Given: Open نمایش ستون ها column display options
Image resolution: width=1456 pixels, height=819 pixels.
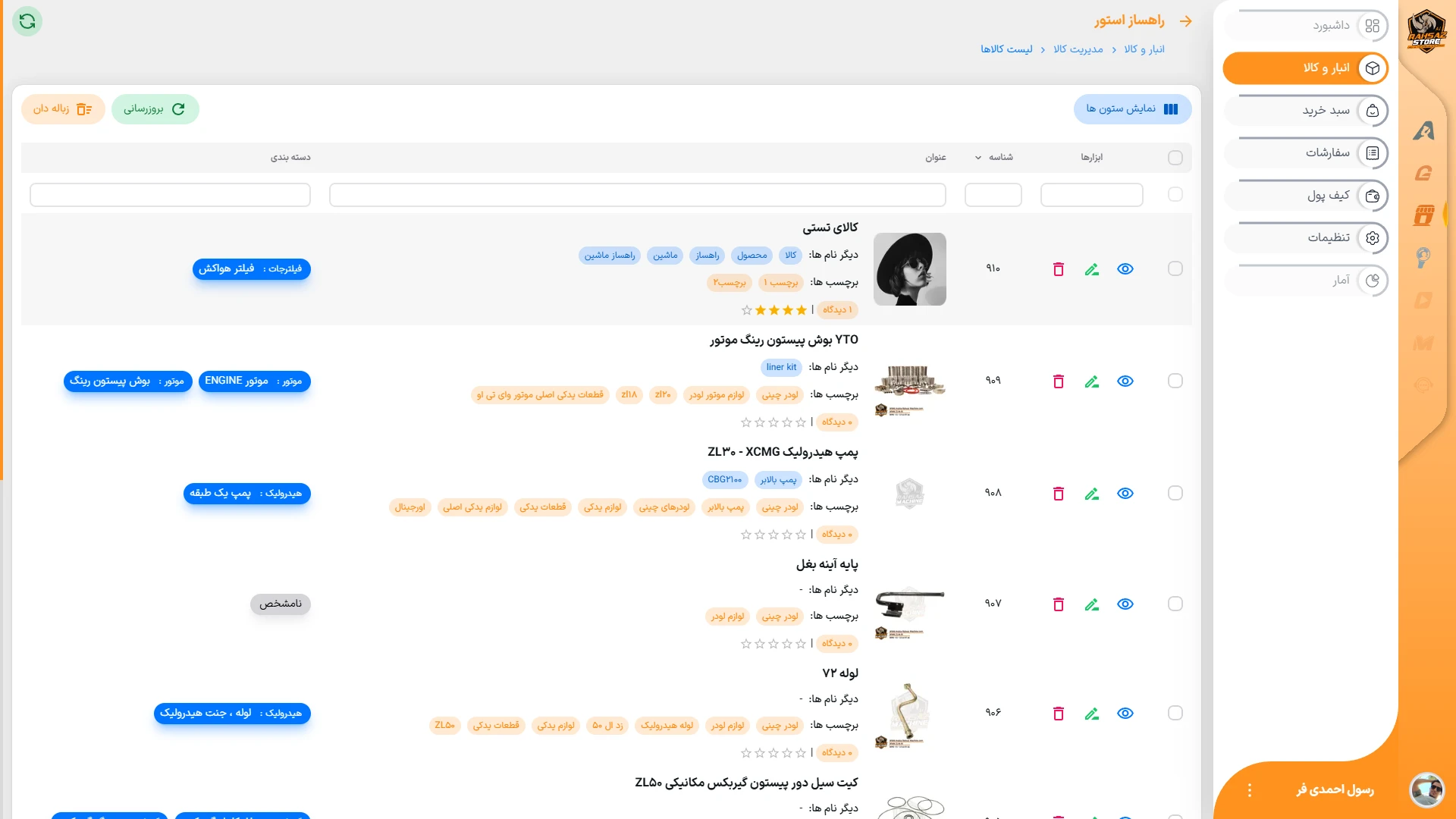Looking at the screenshot, I should click(1132, 109).
